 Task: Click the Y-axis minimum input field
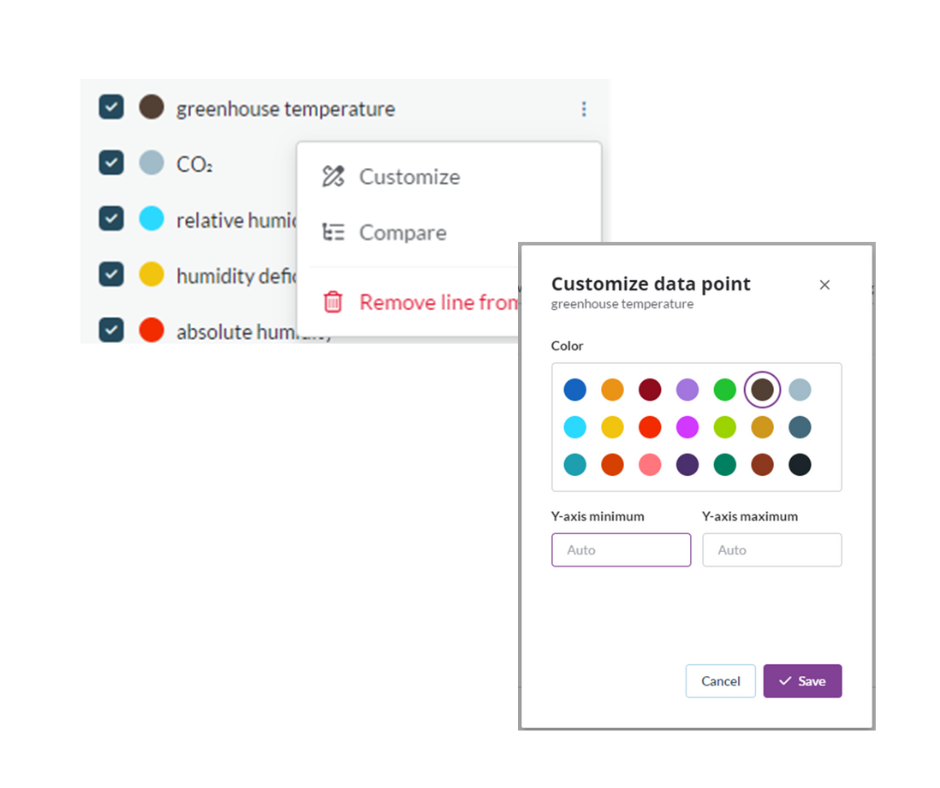pos(621,550)
